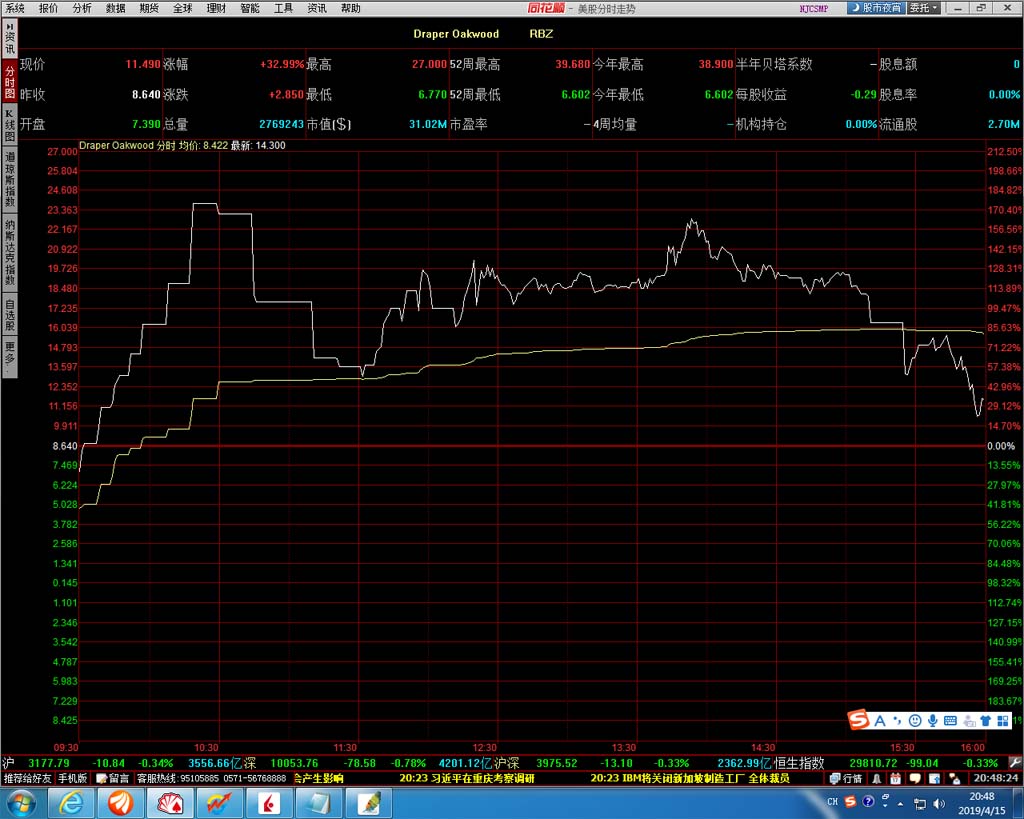Open the 工具 menu

coord(283,8)
